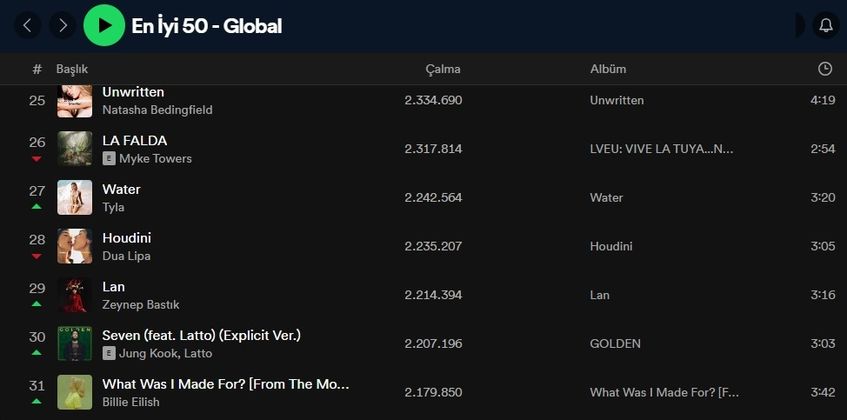This screenshot has height=420, width=847.
Task: Click the LA FALDA song title
Action: click(134, 140)
